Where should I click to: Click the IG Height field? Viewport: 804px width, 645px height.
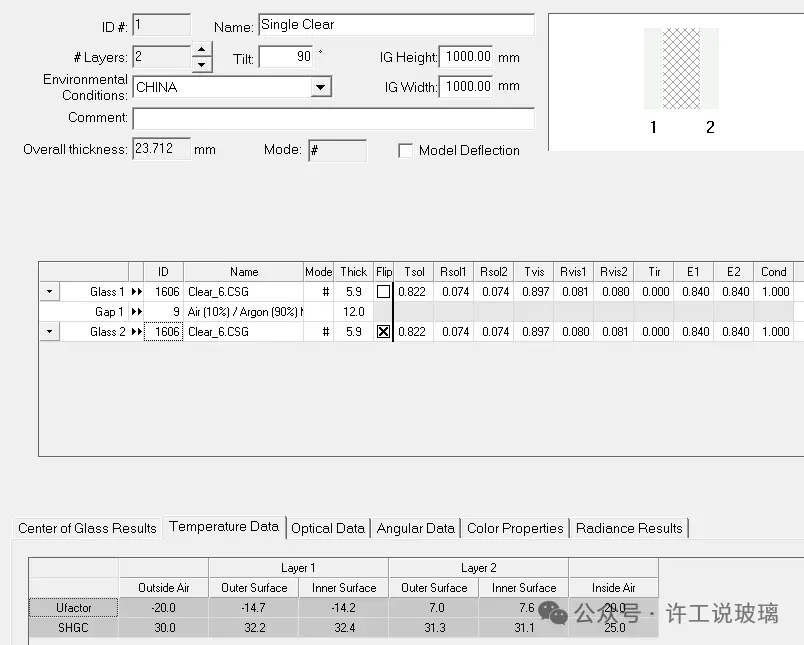tap(466, 57)
